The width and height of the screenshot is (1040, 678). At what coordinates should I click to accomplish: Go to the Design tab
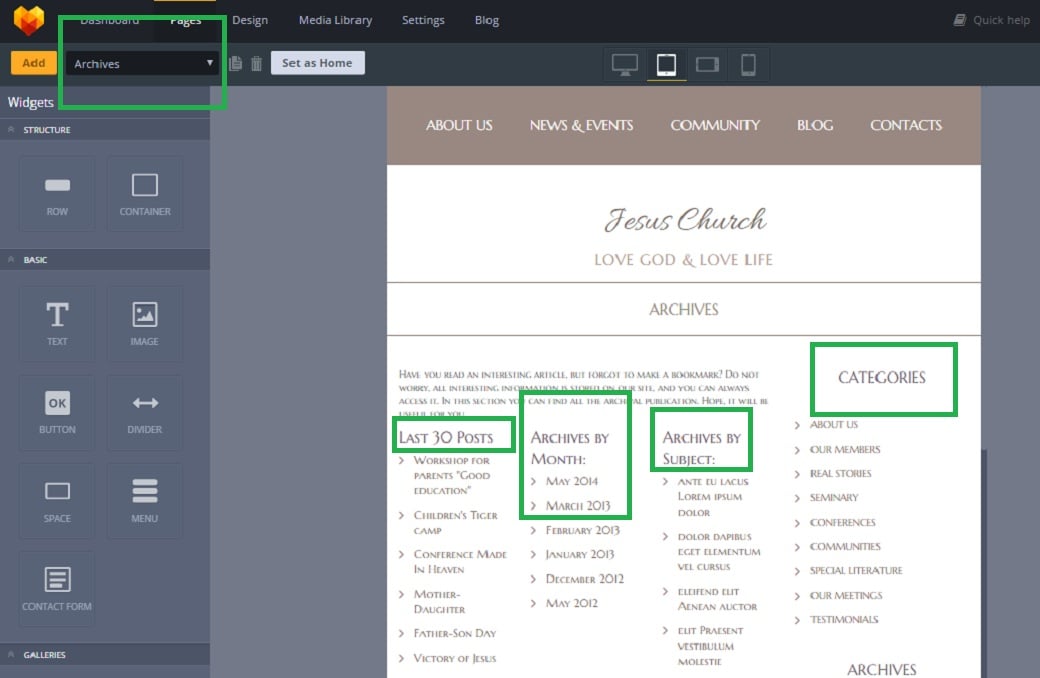250,20
